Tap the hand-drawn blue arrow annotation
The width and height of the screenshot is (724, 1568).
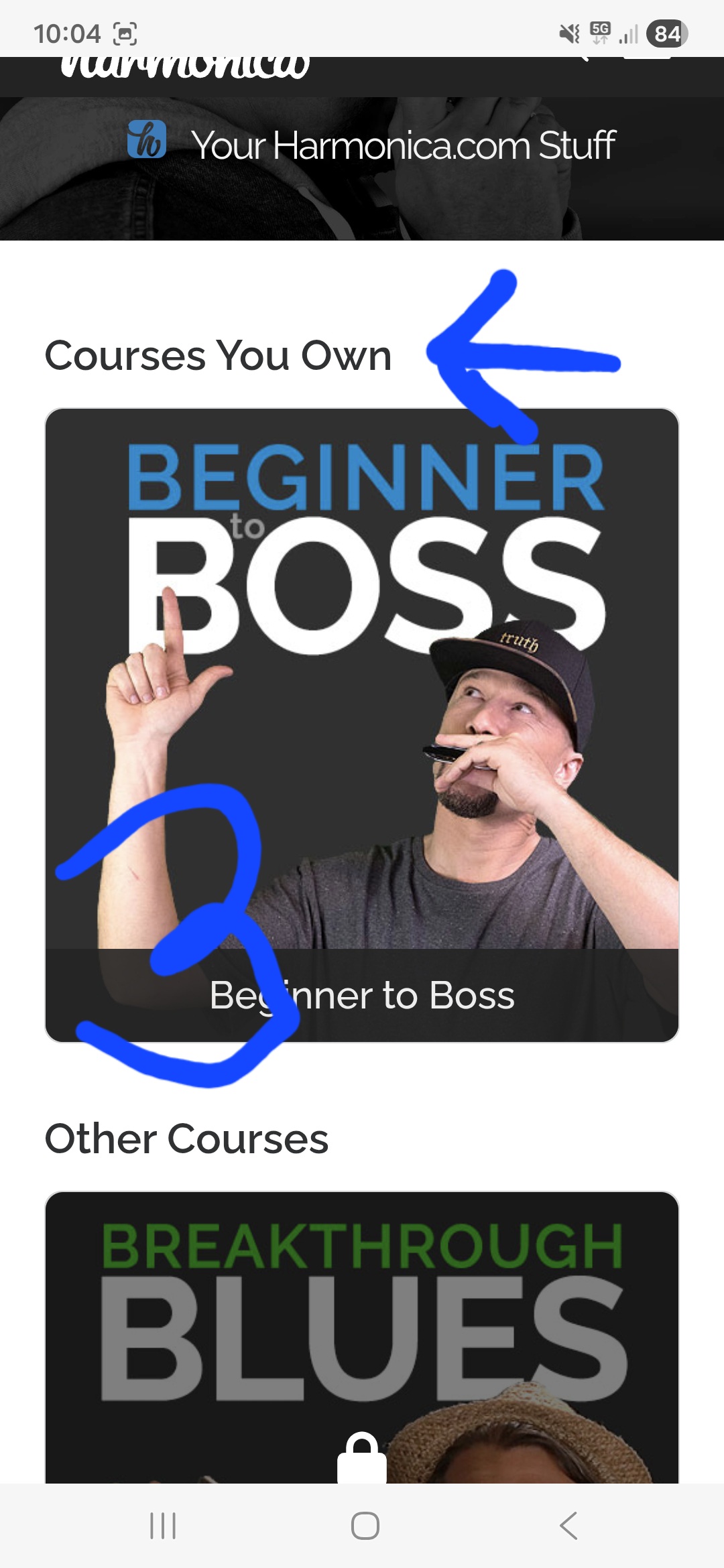pyautogui.click(x=523, y=356)
